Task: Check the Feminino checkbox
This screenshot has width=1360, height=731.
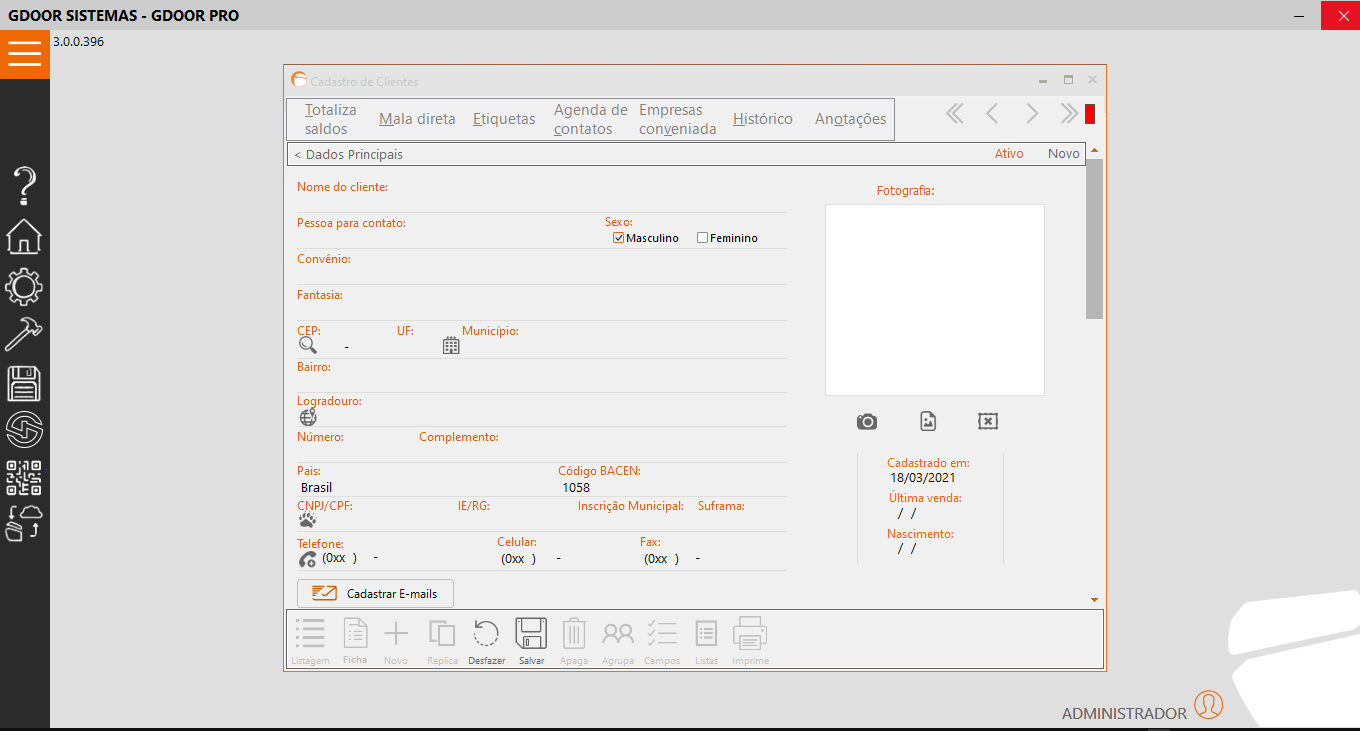Action: pyautogui.click(x=703, y=238)
